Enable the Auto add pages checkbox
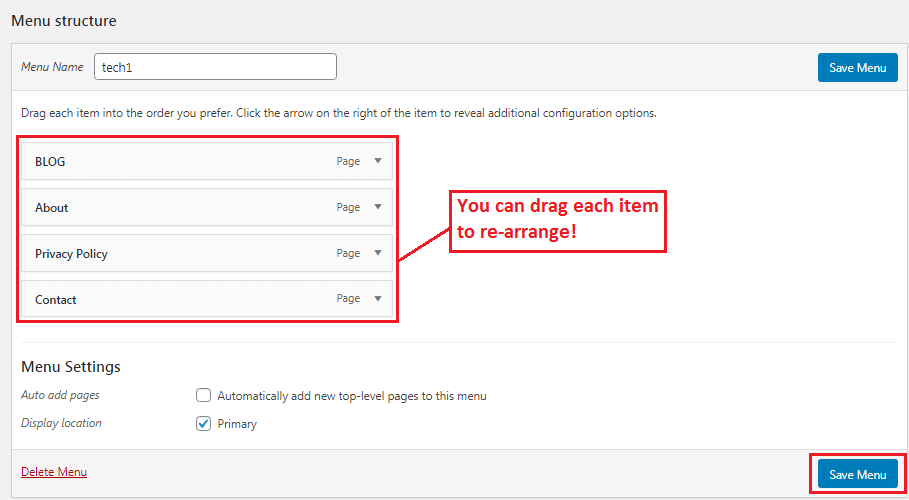 (x=204, y=395)
